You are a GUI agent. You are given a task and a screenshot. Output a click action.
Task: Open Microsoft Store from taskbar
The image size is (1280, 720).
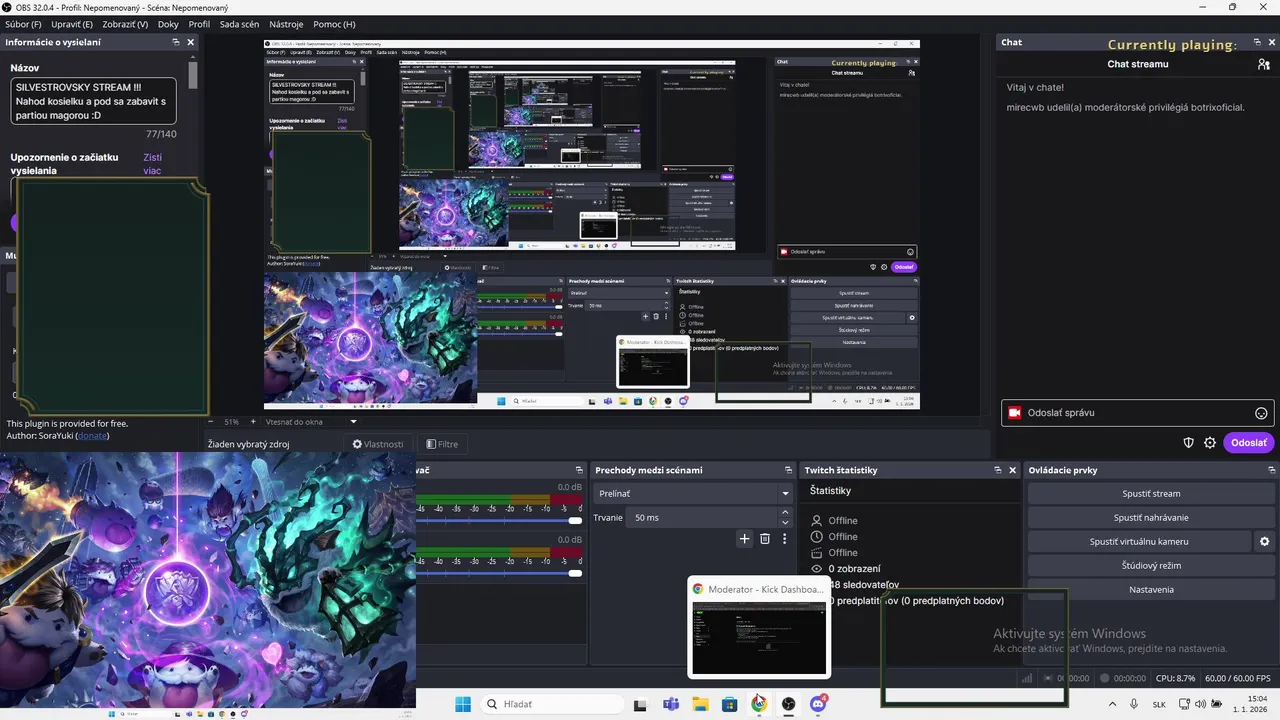coord(730,704)
